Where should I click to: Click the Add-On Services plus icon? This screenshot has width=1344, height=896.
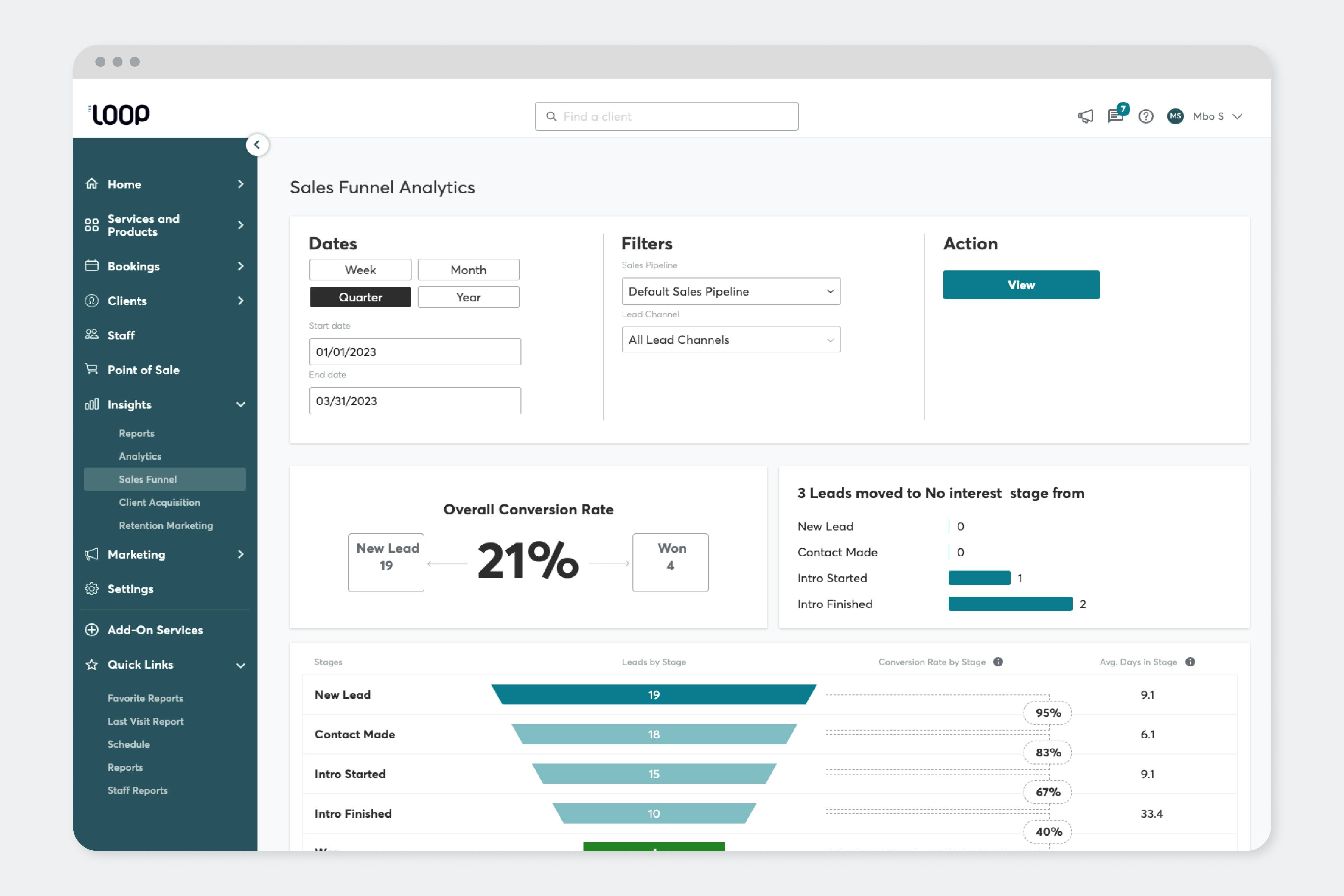(91, 630)
